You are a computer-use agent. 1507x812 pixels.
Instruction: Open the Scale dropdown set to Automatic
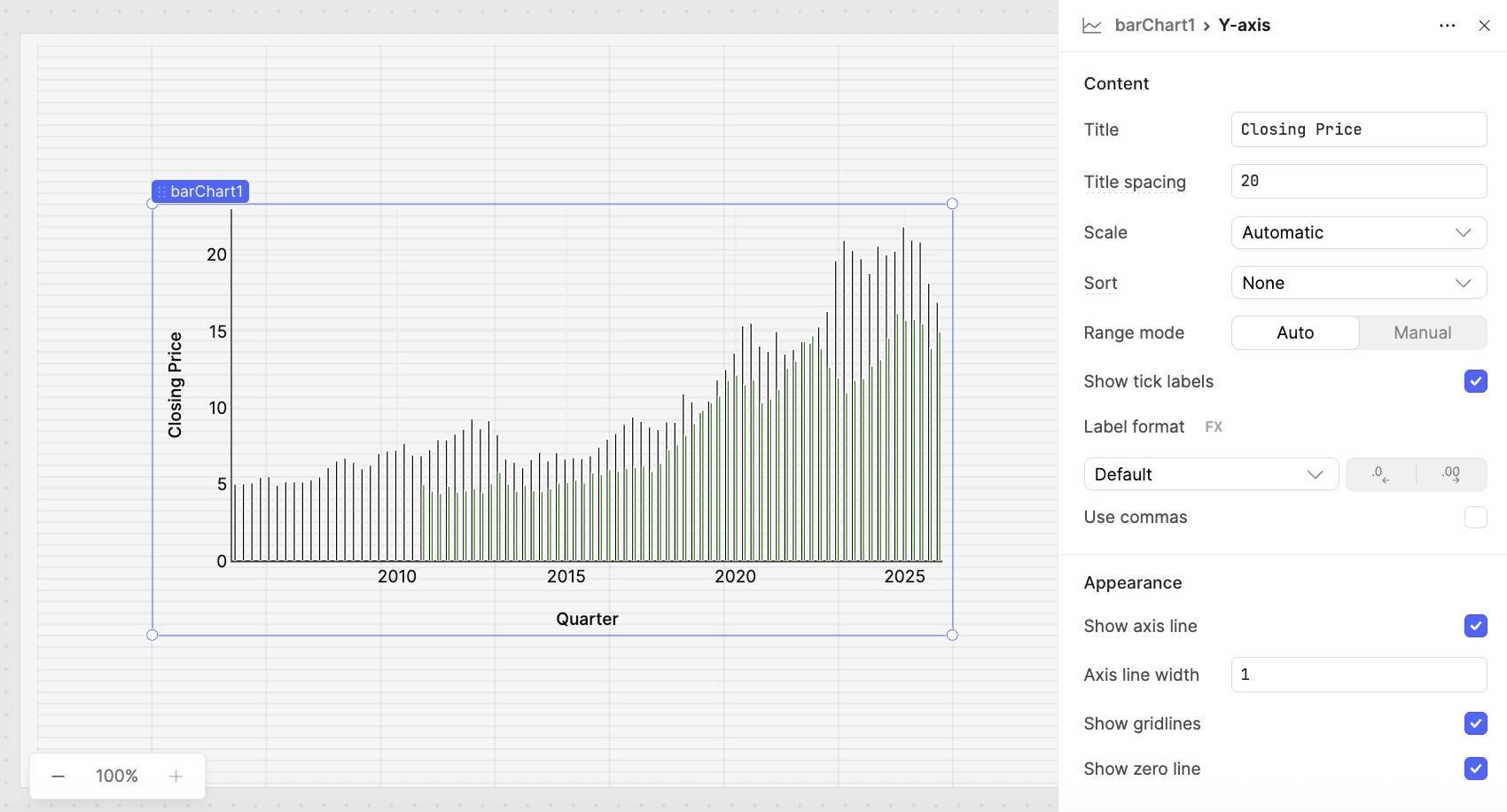[x=1358, y=232]
